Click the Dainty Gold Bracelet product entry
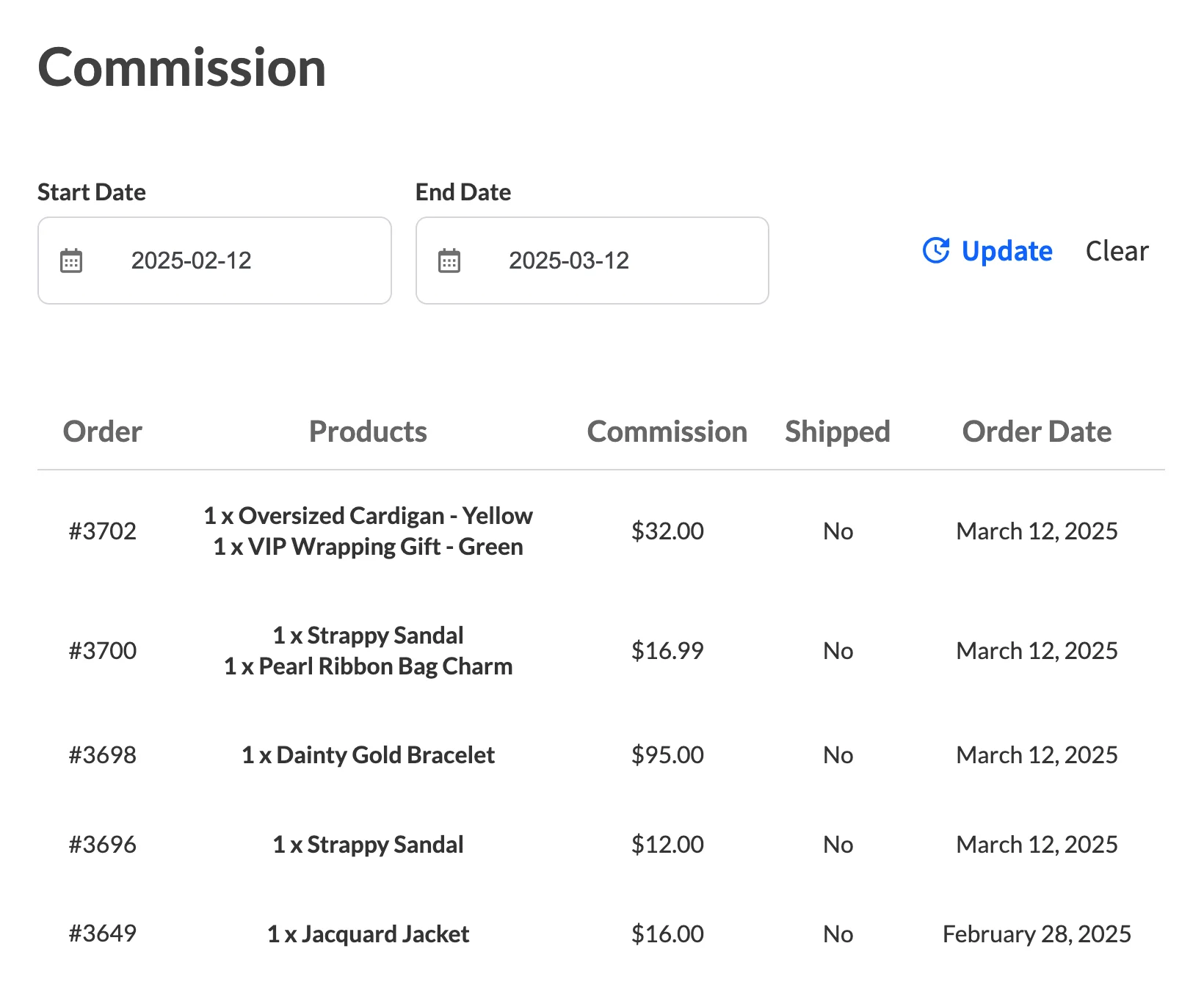The width and height of the screenshot is (1204, 1001). point(368,754)
